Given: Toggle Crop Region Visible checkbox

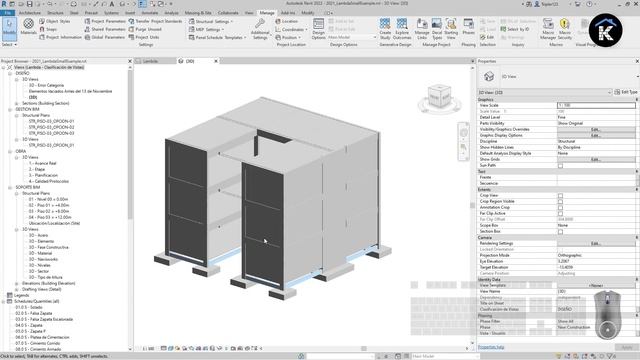Looking at the screenshot, I should 560,202.
